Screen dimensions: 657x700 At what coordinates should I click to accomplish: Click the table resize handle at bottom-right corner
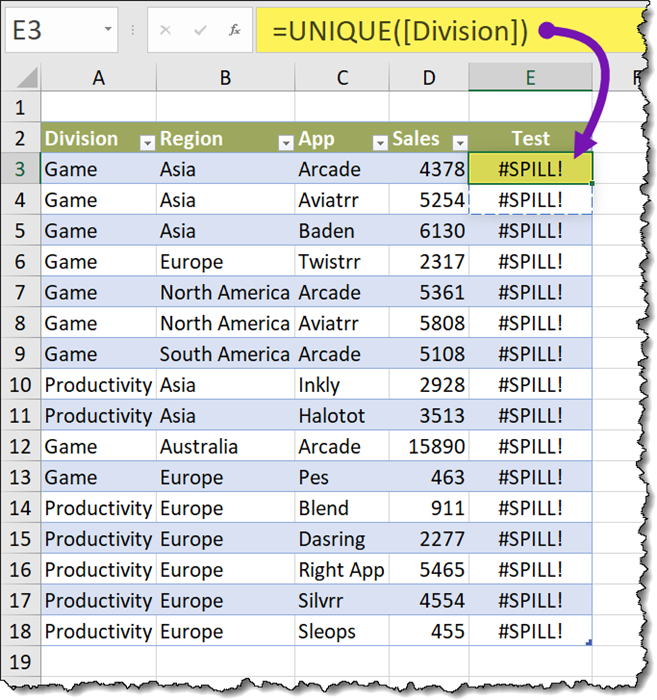pyautogui.click(x=590, y=643)
